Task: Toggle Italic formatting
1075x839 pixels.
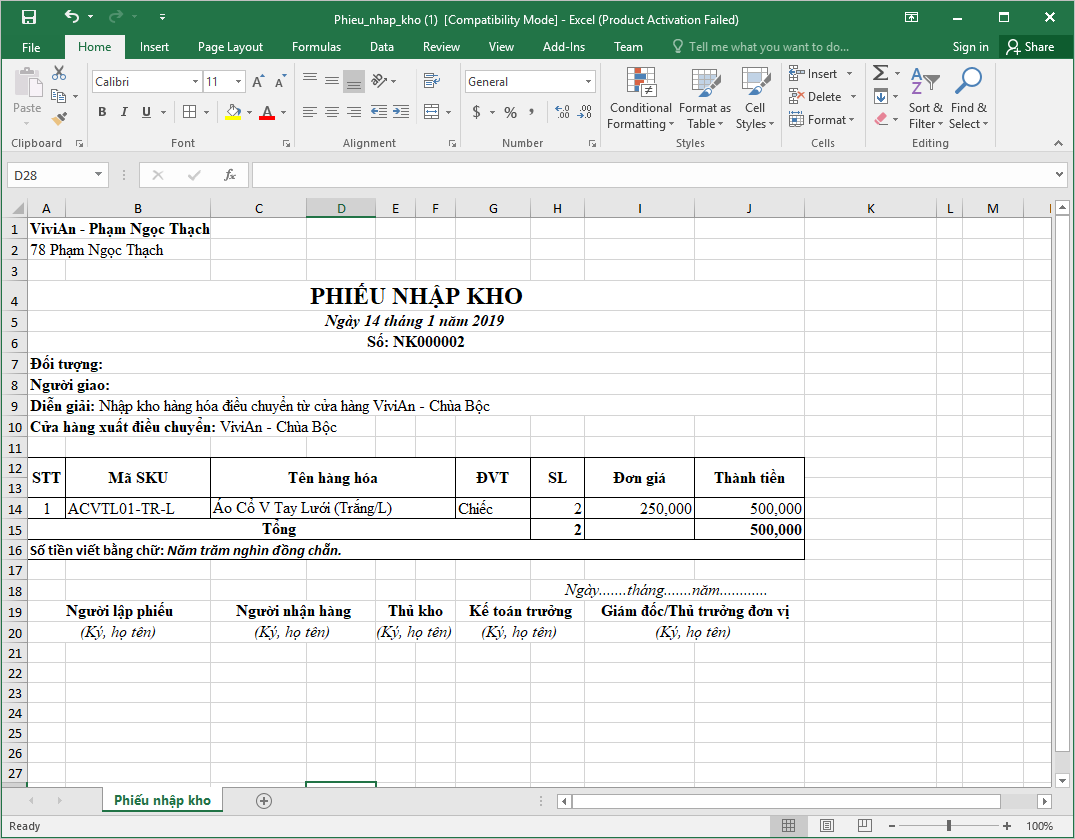Action: pyautogui.click(x=124, y=112)
